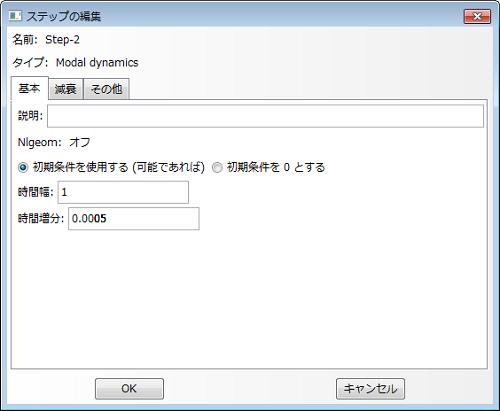Open the その他 tab

coord(106,89)
